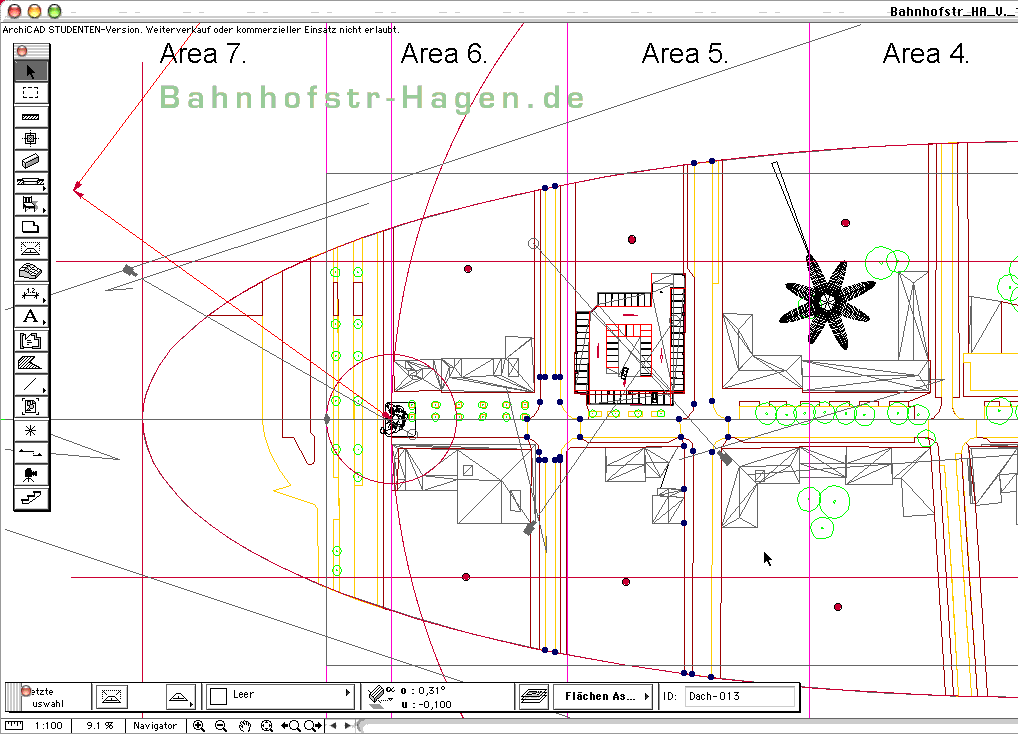Viewport: 1018px width, 734px height.
Task: Activate the Camera tool
Action: tap(30, 473)
